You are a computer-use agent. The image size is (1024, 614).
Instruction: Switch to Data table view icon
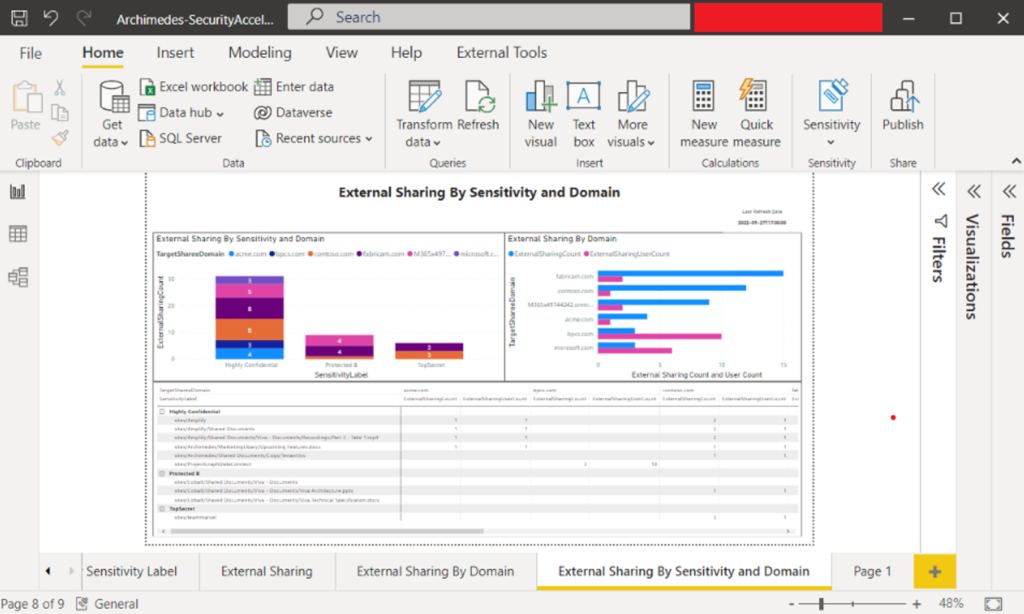pos(18,234)
